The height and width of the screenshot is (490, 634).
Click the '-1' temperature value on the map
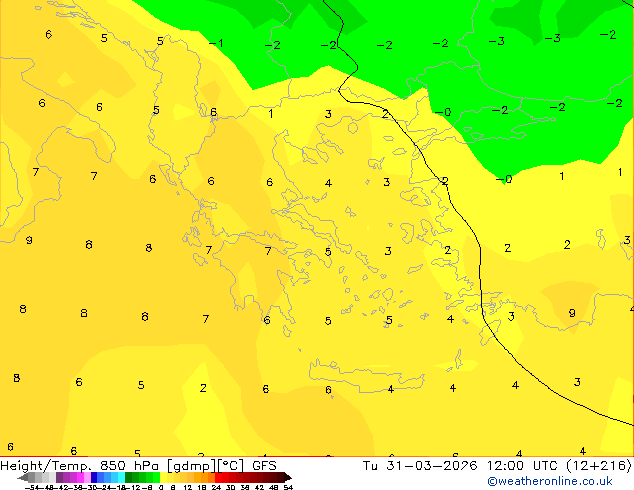coord(216,43)
